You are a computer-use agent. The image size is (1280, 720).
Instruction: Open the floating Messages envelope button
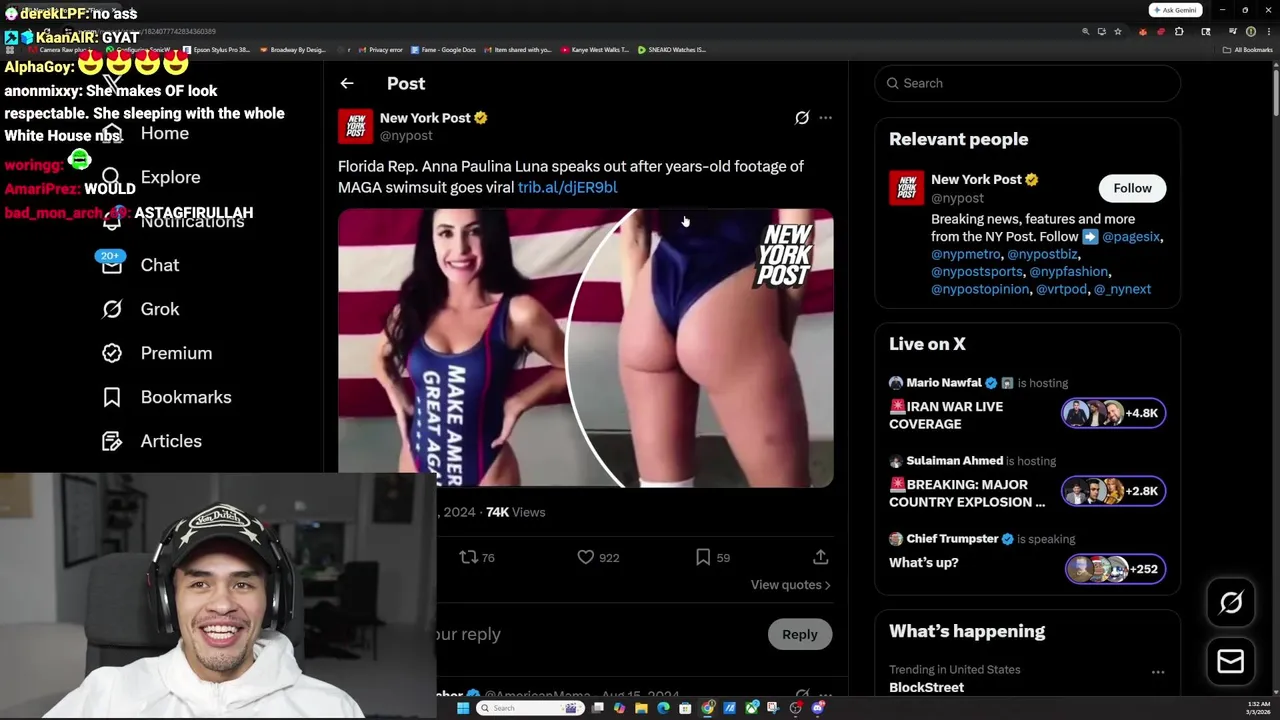[x=1231, y=661]
